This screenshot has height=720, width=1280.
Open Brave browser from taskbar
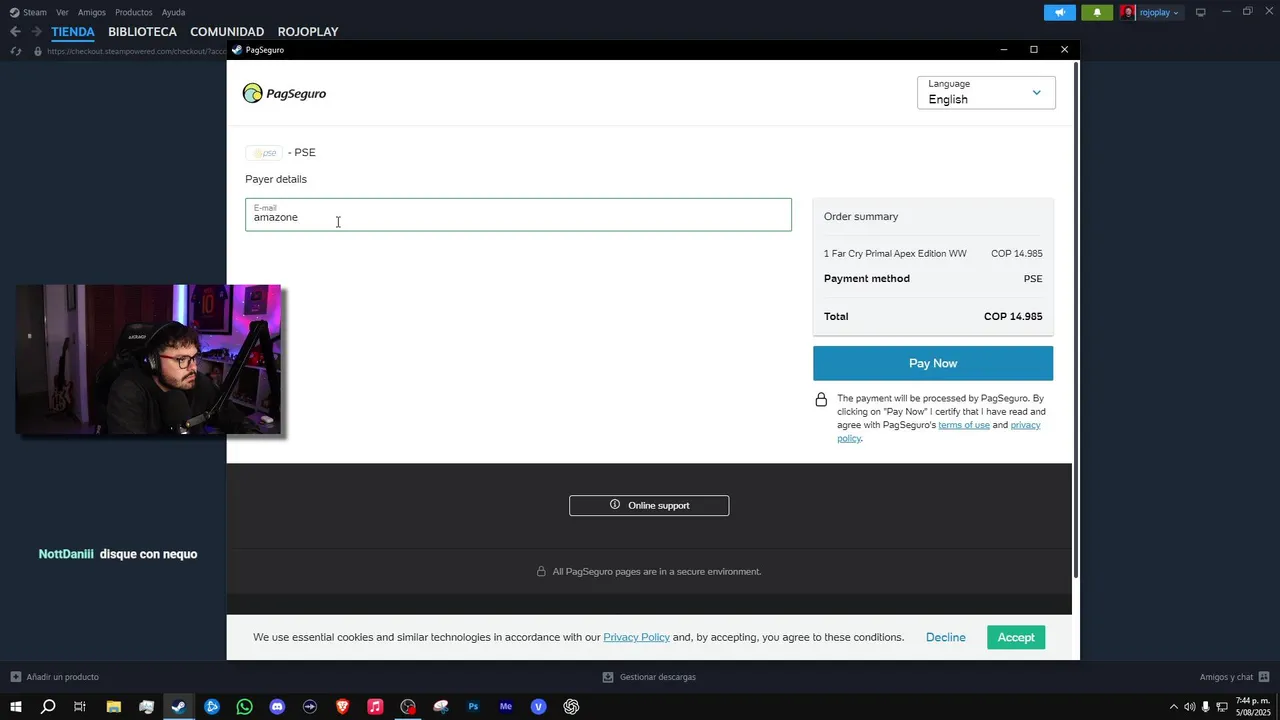pyautogui.click(x=342, y=707)
